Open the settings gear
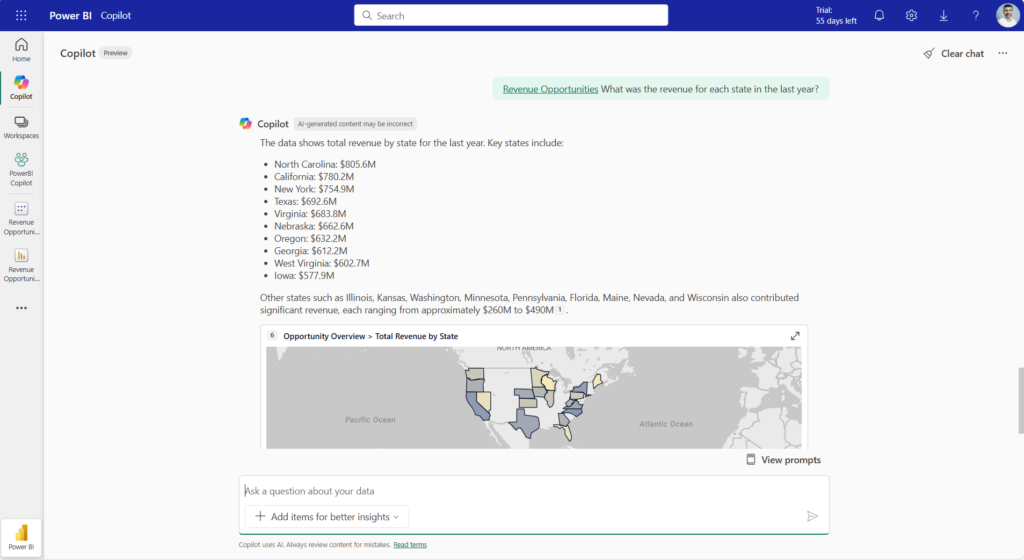This screenshot has height=560, width=1024. tap(911, 15)
